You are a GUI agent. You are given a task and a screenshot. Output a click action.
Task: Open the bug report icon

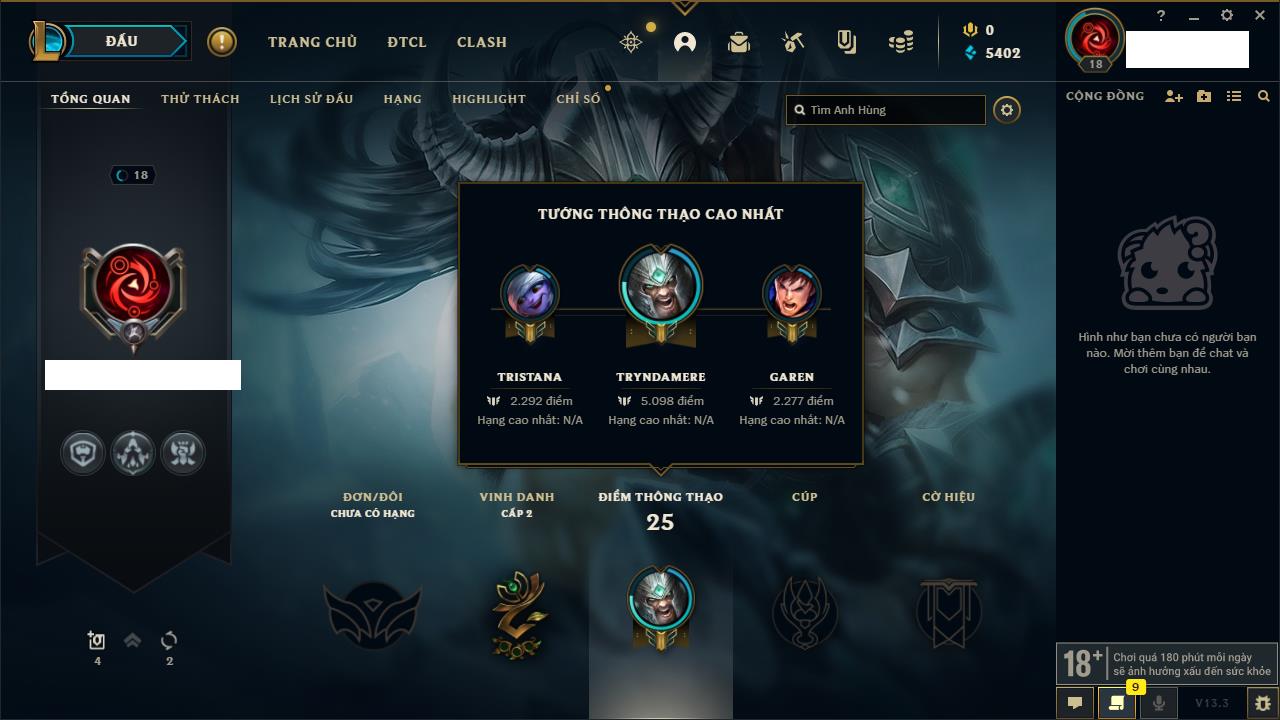[x=1263, y=703]
